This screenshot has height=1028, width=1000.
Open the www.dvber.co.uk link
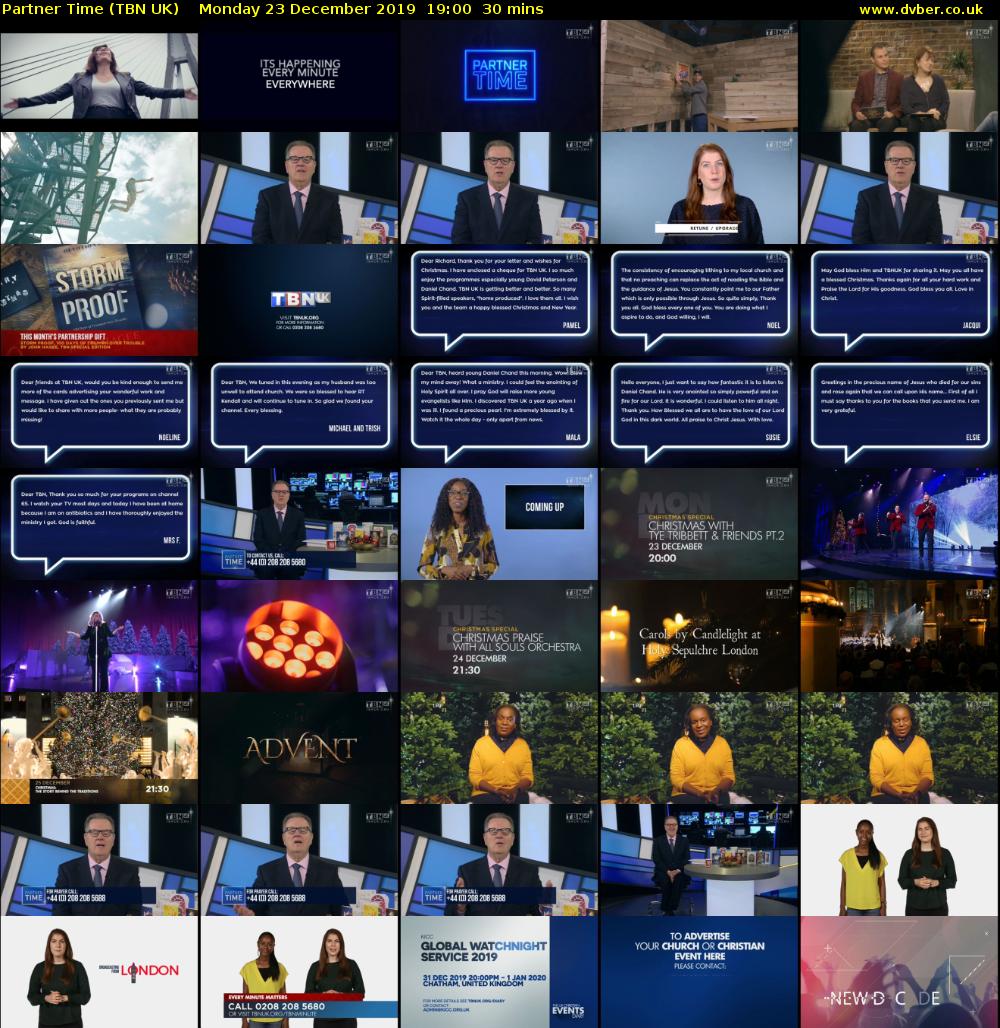click(921, 9)
